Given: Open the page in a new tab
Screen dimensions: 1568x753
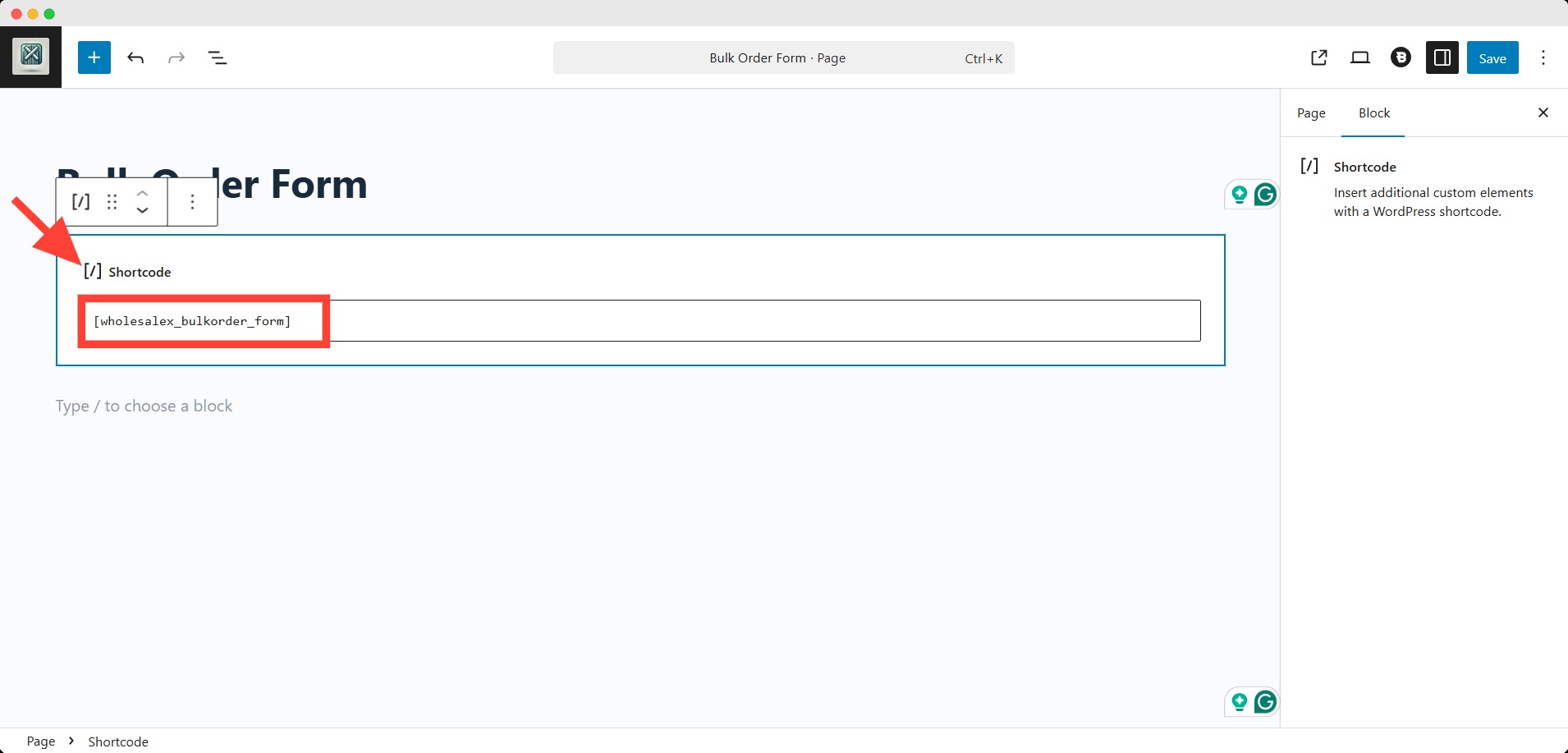Looking at the screenshot, I should (1319, 57).
